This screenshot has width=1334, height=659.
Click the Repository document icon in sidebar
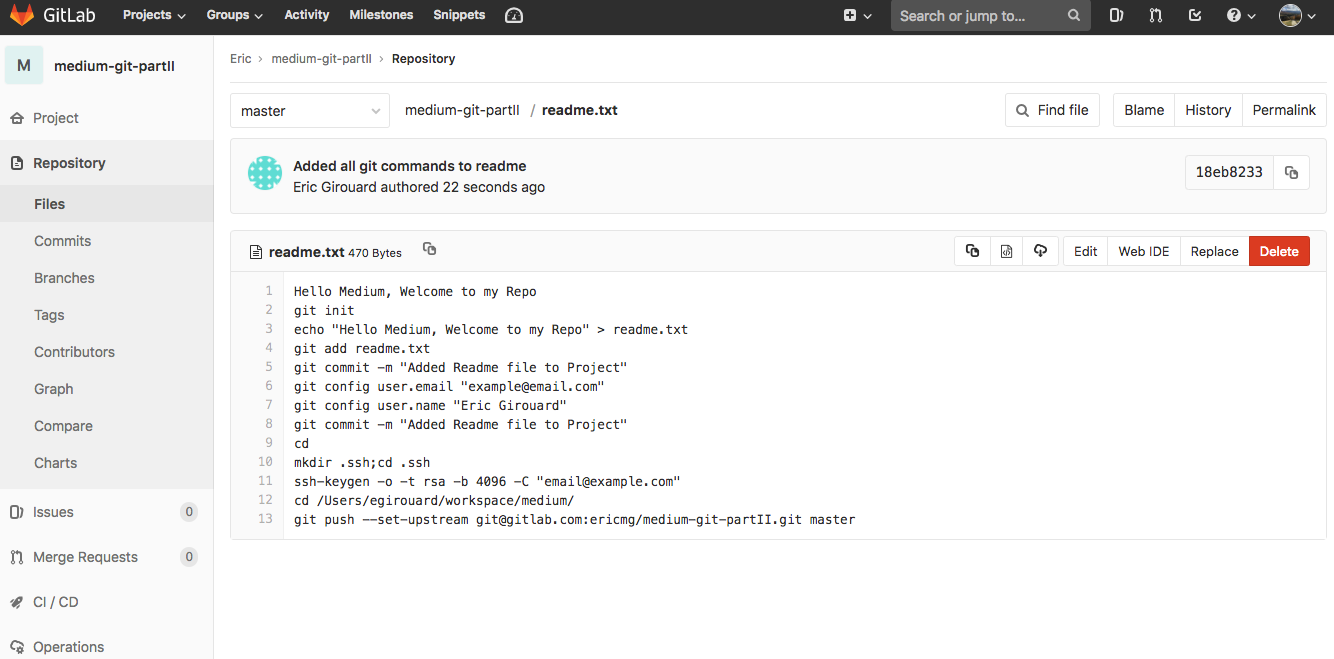coord(16,163)
